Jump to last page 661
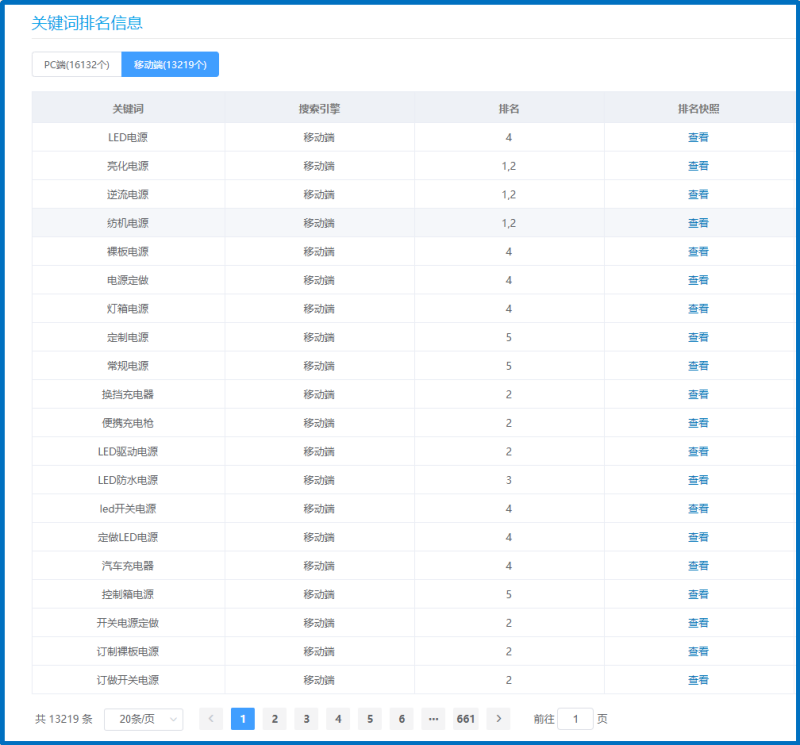The width and height of the screenshot is (800, 745). pos(465,719)
